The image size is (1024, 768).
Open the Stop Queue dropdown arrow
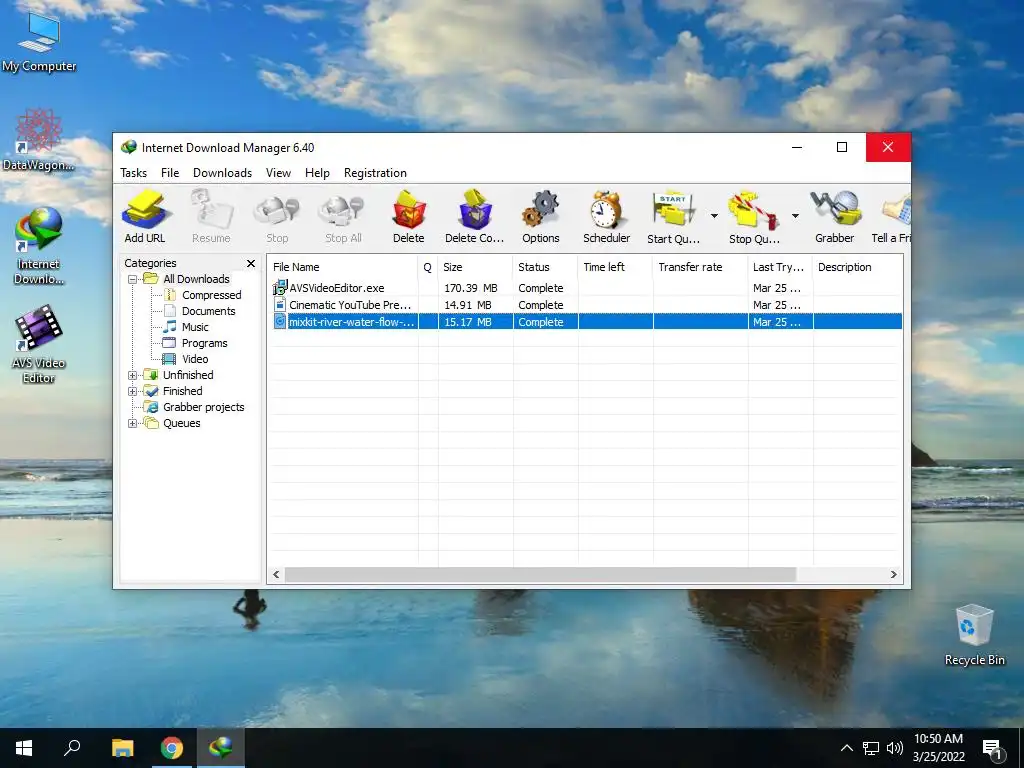click(x=795, y=216)
